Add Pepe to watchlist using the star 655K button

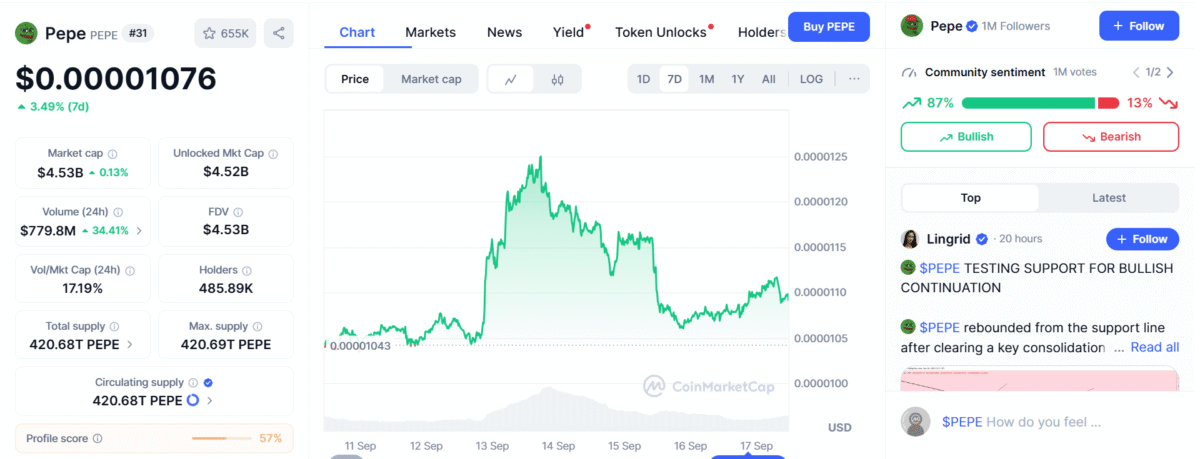(x=225, y=33)
